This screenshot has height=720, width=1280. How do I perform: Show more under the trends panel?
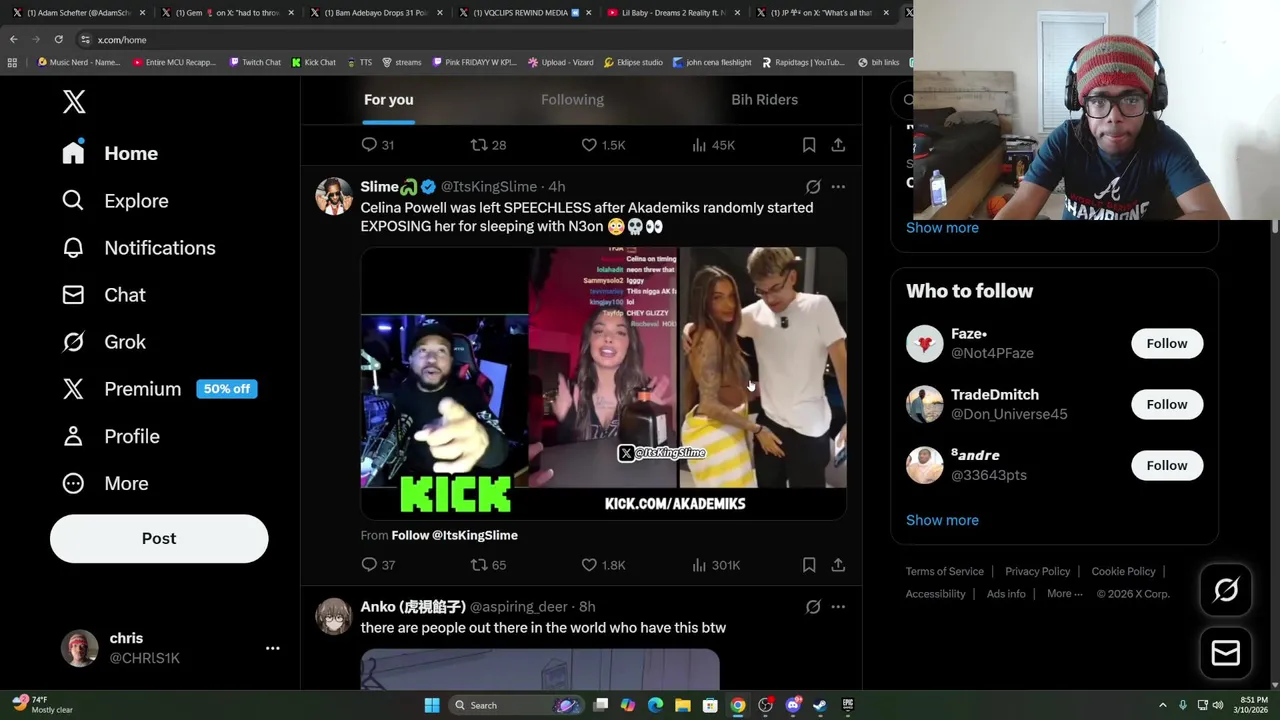942,227
